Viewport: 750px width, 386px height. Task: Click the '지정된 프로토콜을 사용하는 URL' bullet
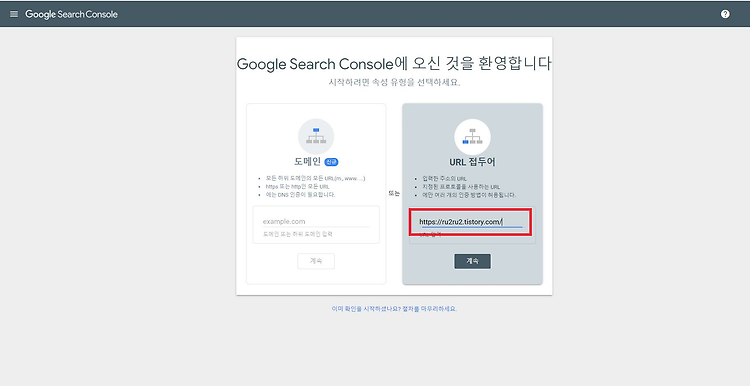coord(461,187)
